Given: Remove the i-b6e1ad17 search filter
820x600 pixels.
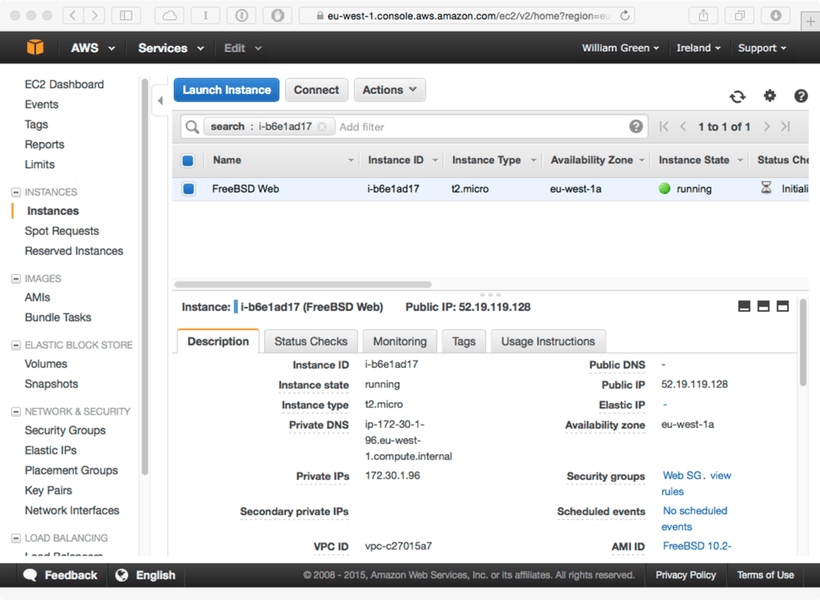Looking at the screenshot, I should [322, 127].
